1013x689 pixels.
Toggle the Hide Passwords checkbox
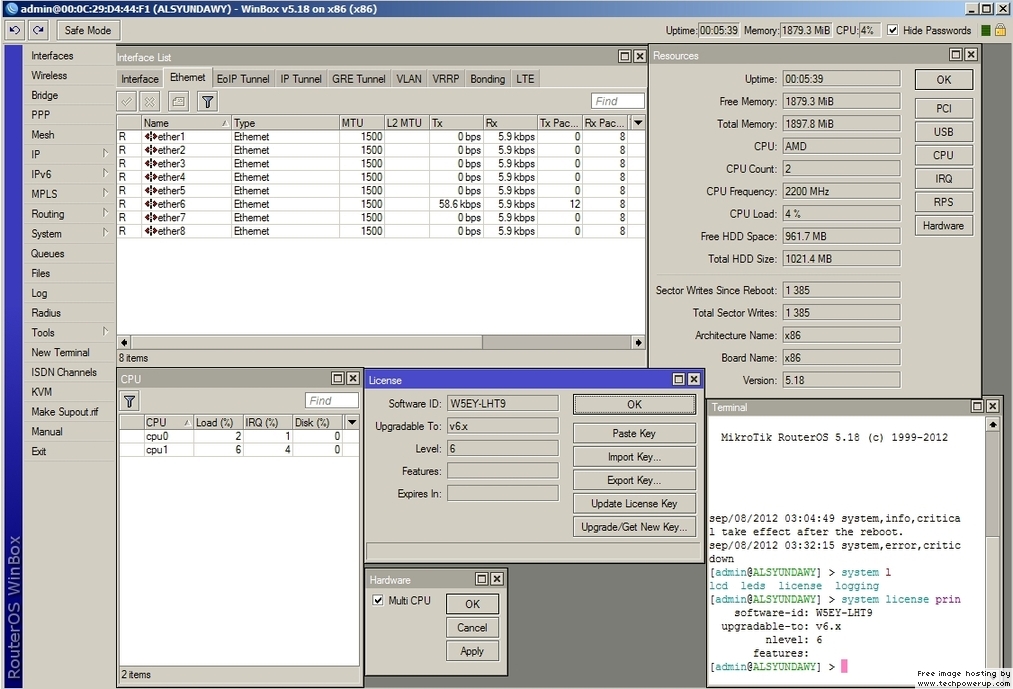893,30
